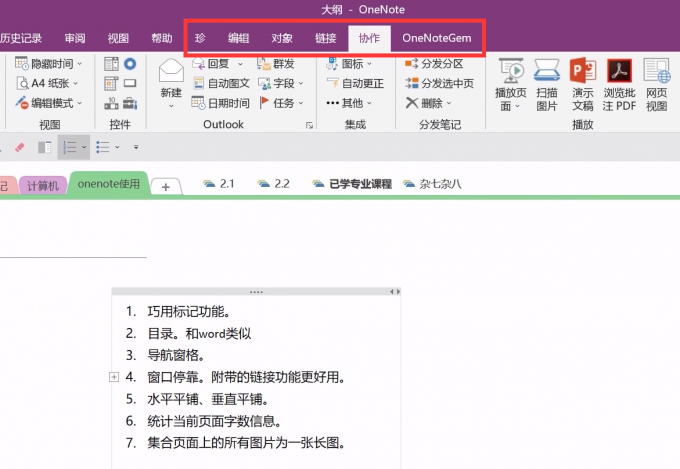Open the bulleted list style dropdown

click(117, 148)
